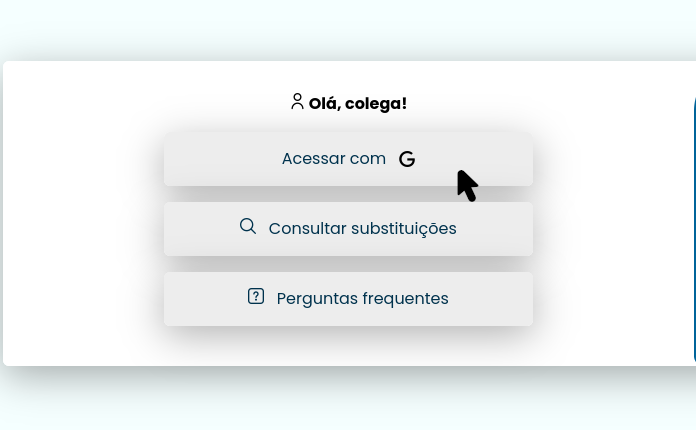Screen dimensions: 696x430
Task: Select the logo after "Acessar com"
Action: pos(407,159)
